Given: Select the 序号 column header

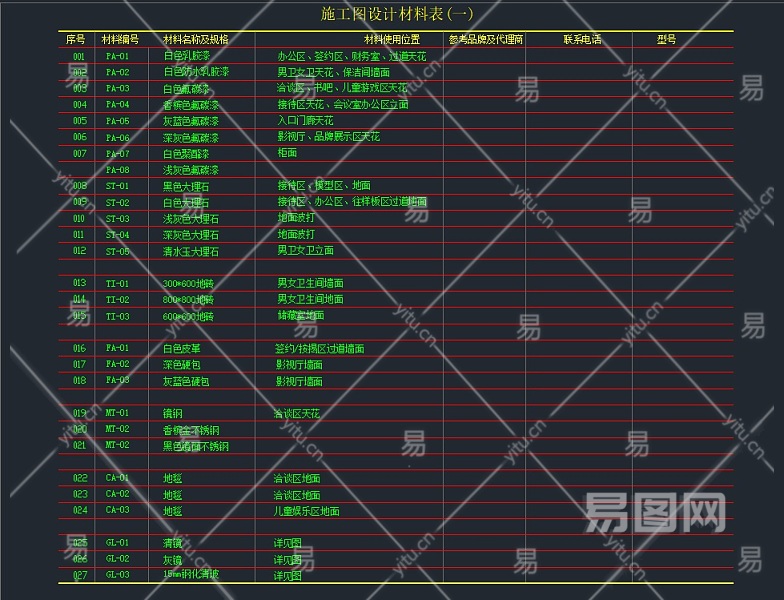Looking at the screenshot, I should coord(76,40).
